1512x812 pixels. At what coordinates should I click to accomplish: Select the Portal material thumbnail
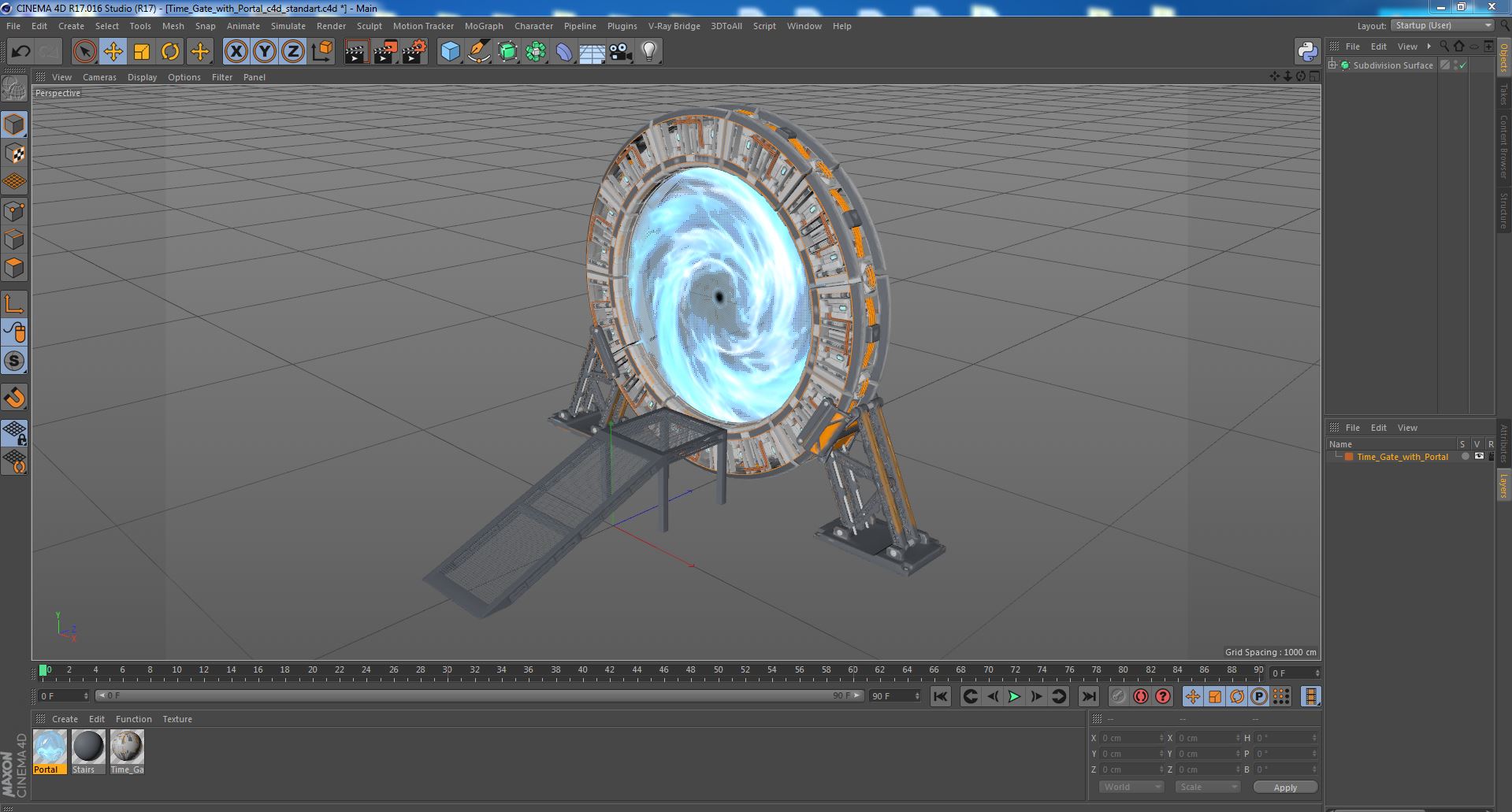point(50,752)
